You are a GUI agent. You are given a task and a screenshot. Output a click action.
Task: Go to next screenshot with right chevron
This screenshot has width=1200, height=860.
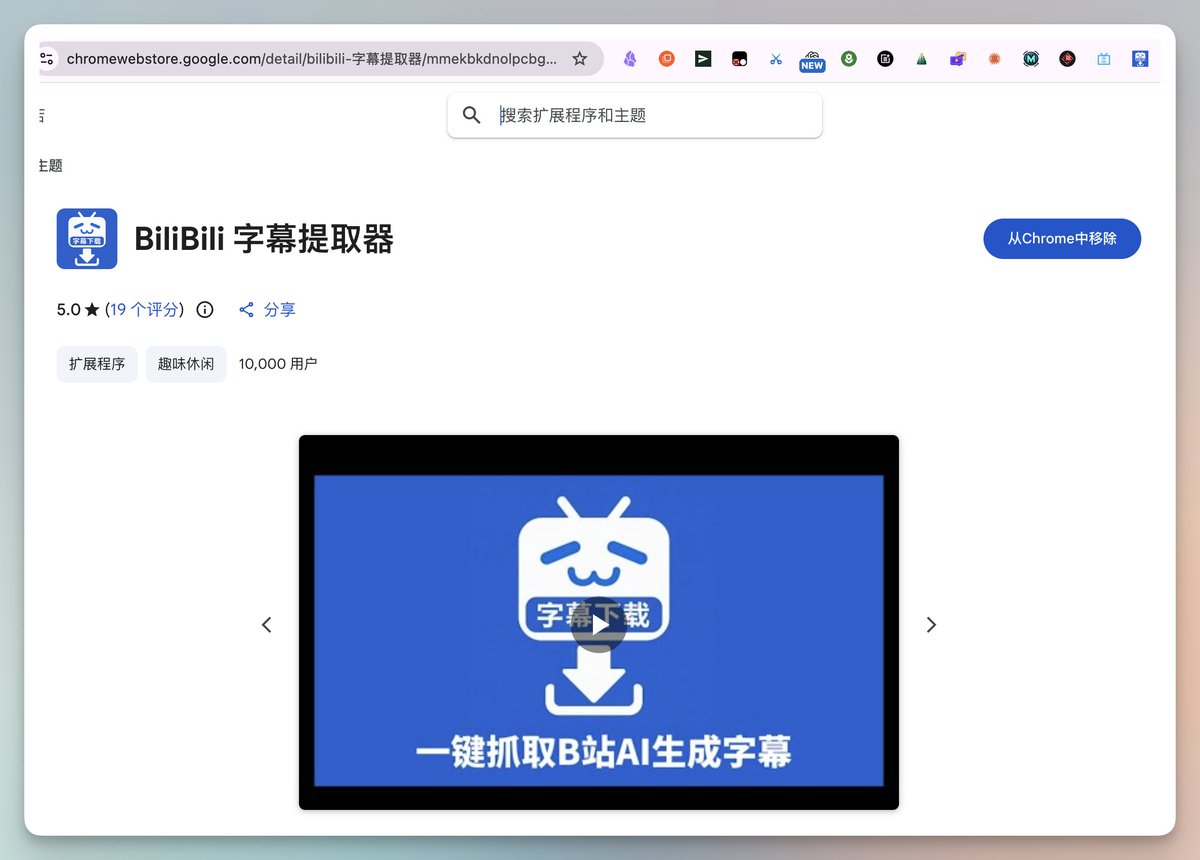tap(931, 625)
